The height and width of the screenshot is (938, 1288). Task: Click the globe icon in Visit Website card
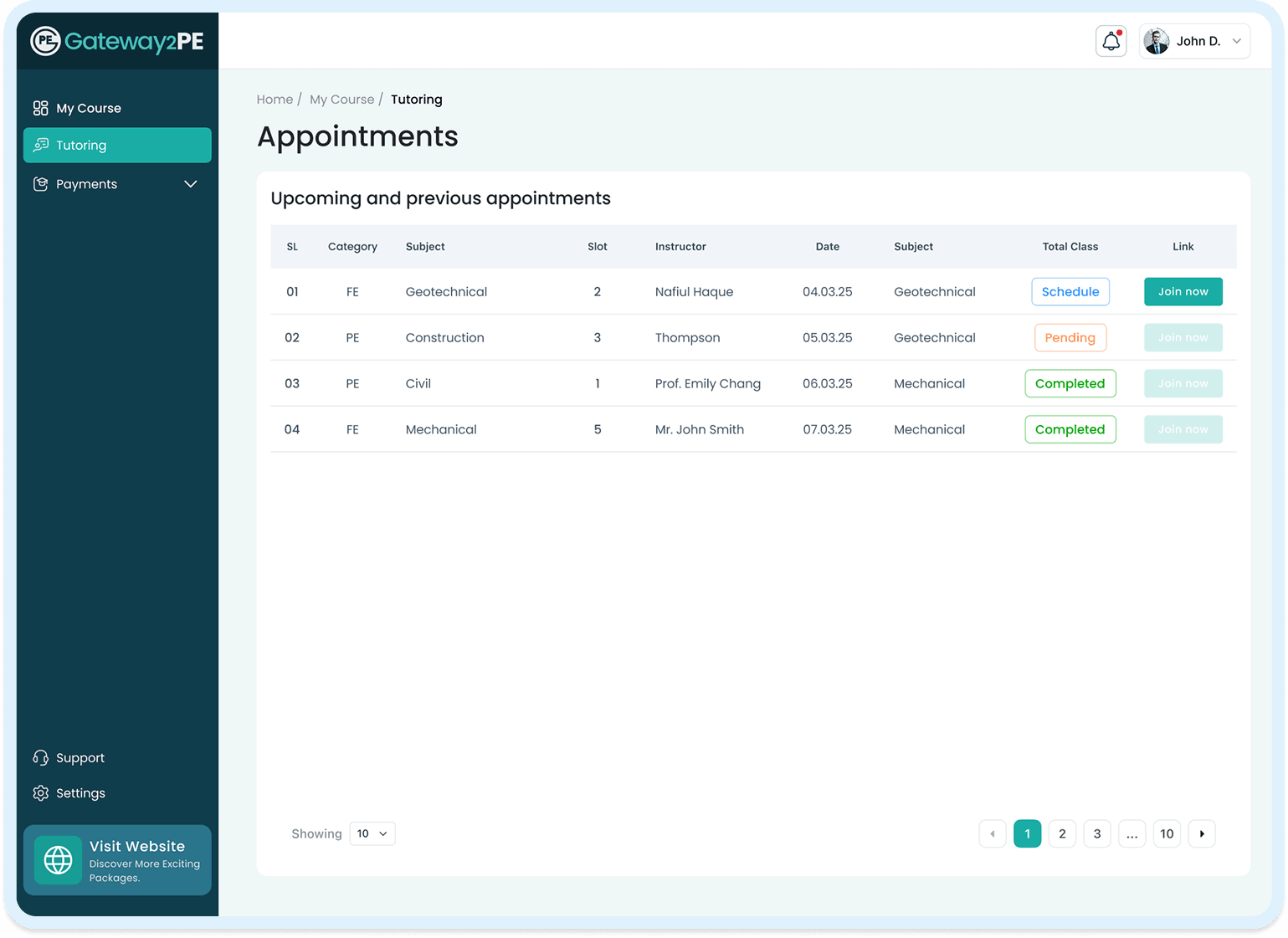tap(58, 859)
